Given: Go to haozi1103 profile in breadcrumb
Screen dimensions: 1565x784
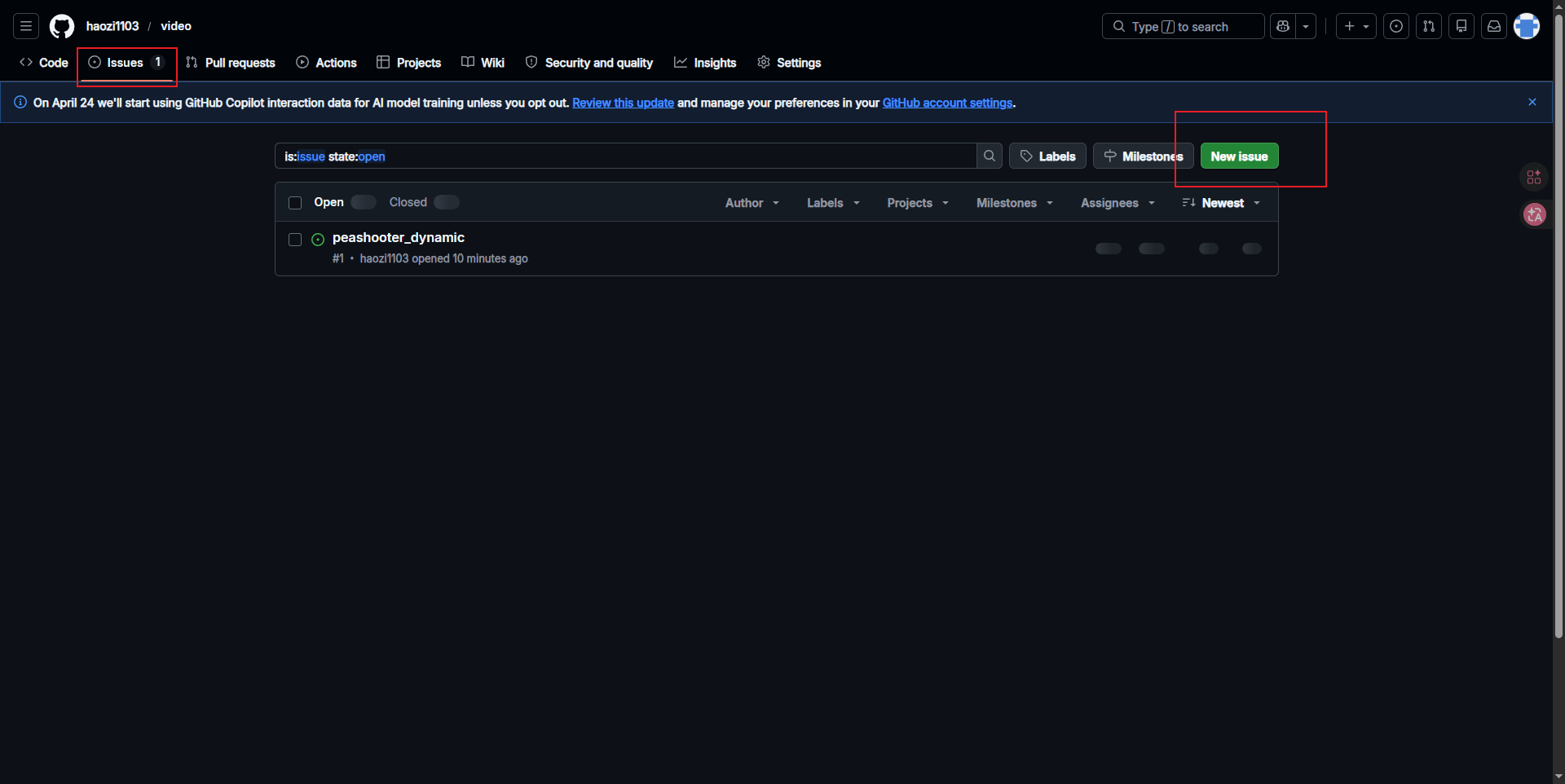Looking at the screenshot, I should coord(112,26).
